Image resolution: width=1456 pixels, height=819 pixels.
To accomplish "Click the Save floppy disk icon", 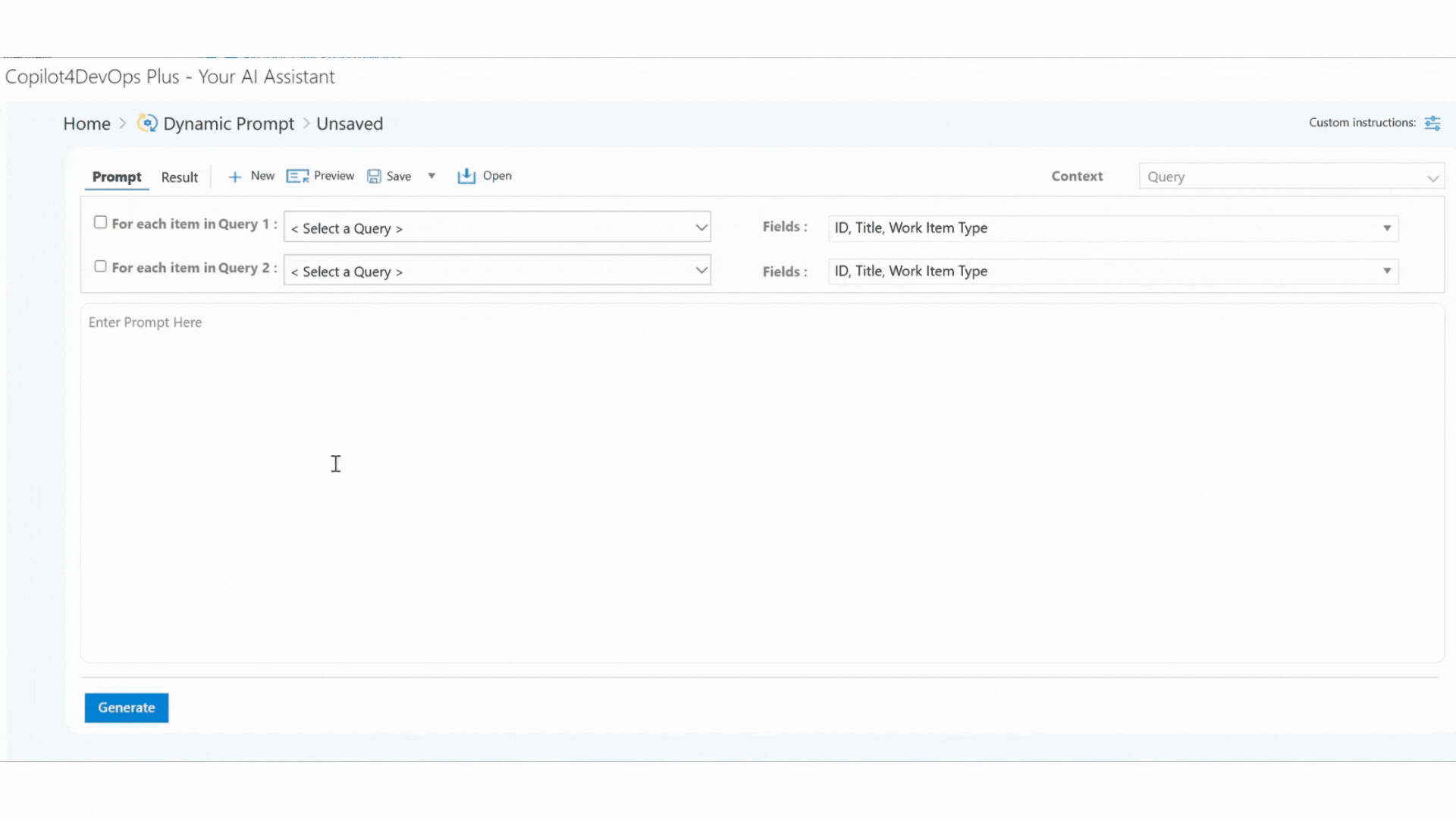I will point(374,177).
